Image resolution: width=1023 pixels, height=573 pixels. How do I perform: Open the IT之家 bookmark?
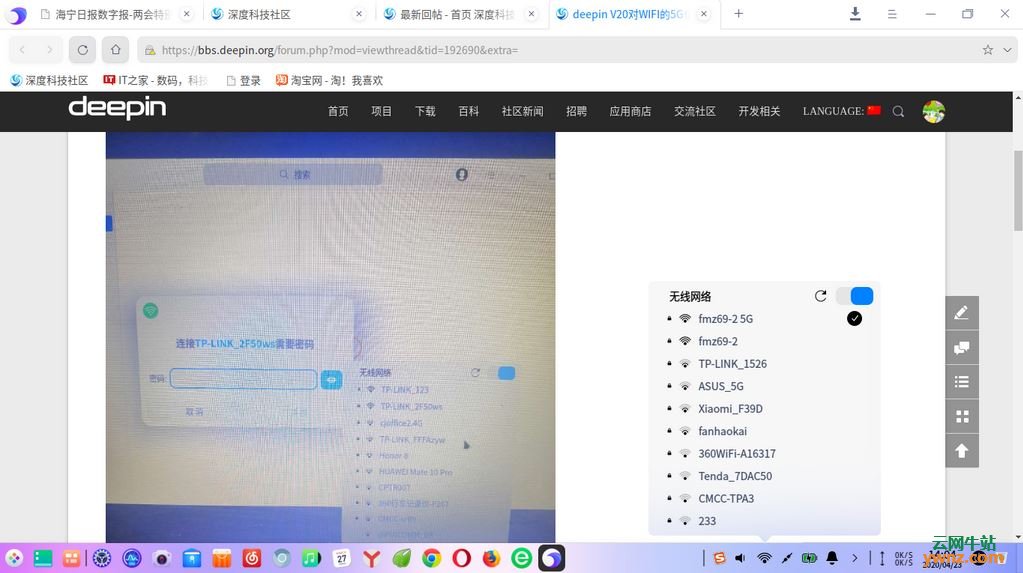click(x=156, y=80)
